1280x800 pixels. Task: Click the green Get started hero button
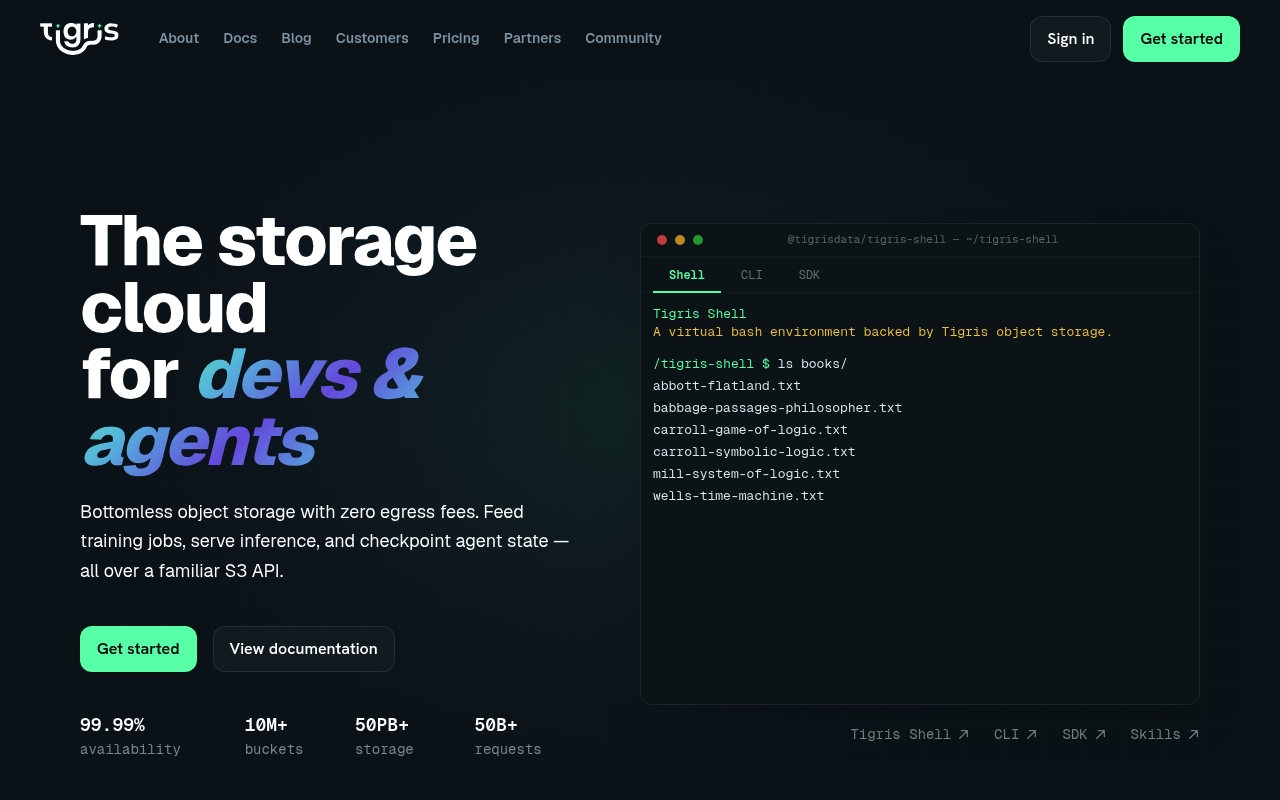click(138, 649)
